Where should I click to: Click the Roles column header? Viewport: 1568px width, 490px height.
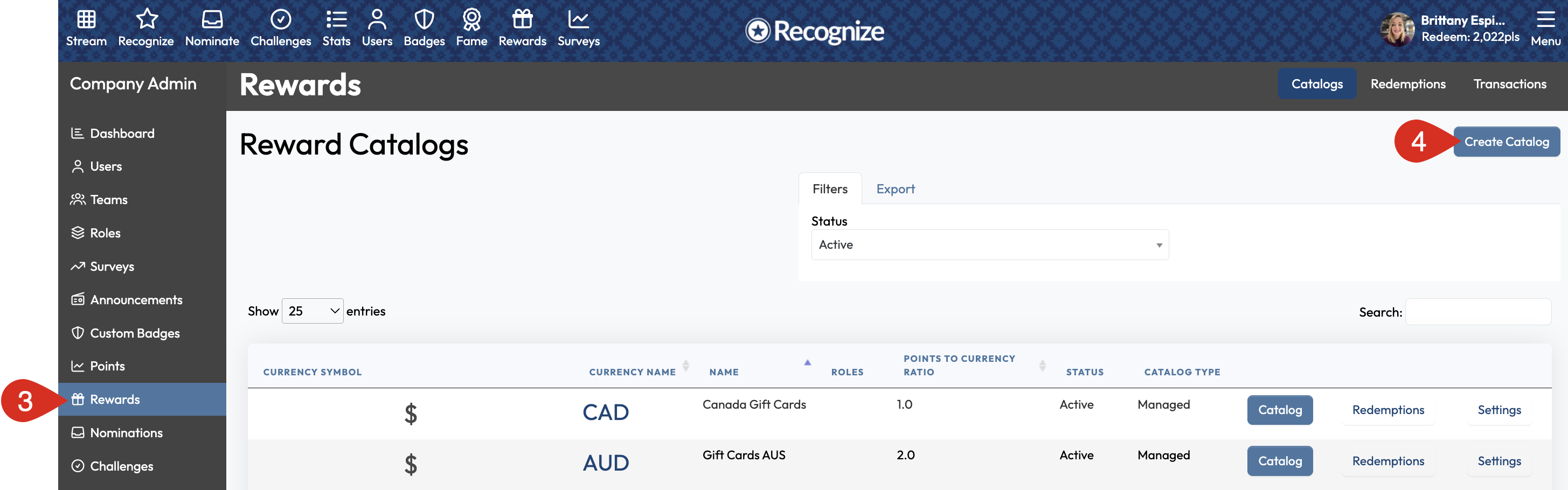(847, 372)
